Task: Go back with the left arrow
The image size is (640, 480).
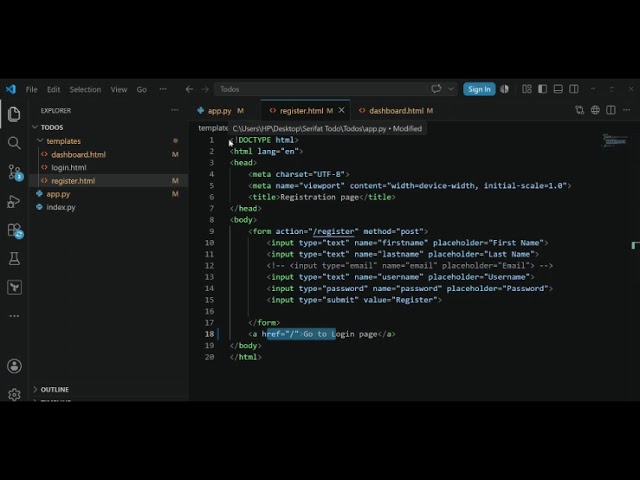Action: point(189,89)
